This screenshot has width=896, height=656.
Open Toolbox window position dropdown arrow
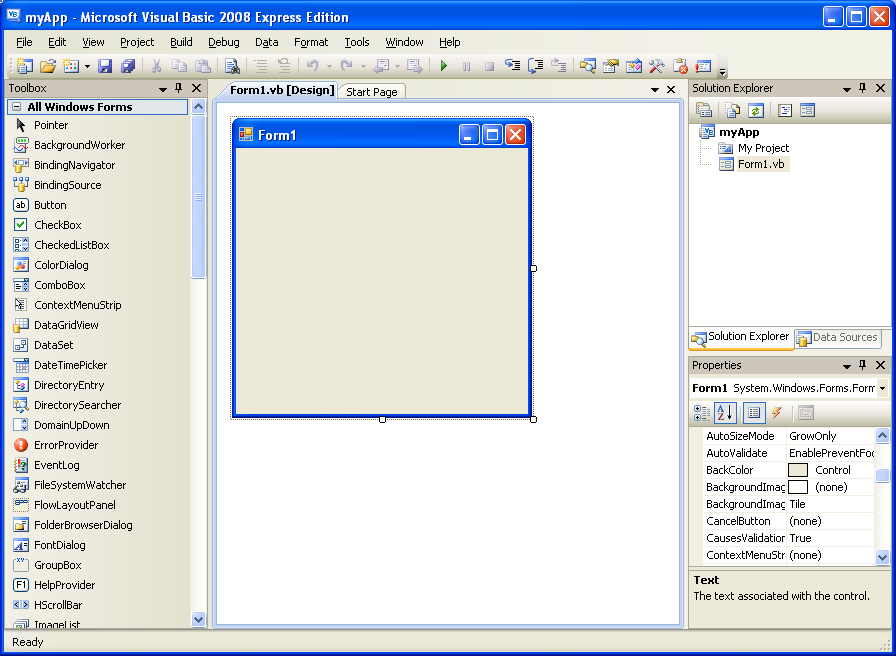[x=163, y=89]
